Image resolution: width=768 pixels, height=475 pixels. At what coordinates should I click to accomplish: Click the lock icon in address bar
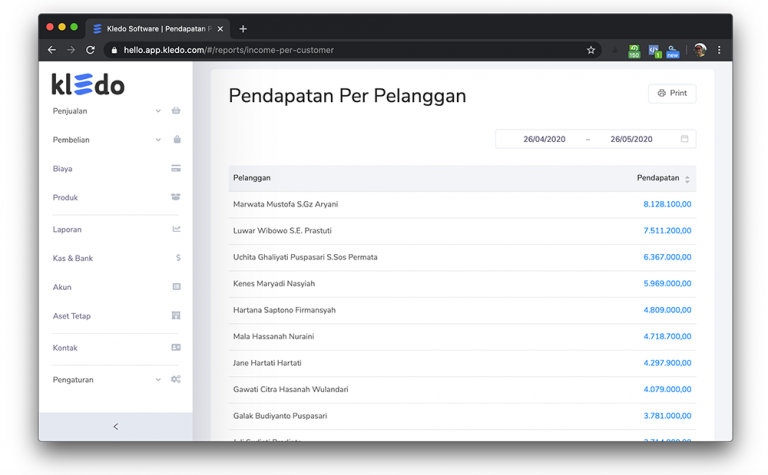(114, 50)
